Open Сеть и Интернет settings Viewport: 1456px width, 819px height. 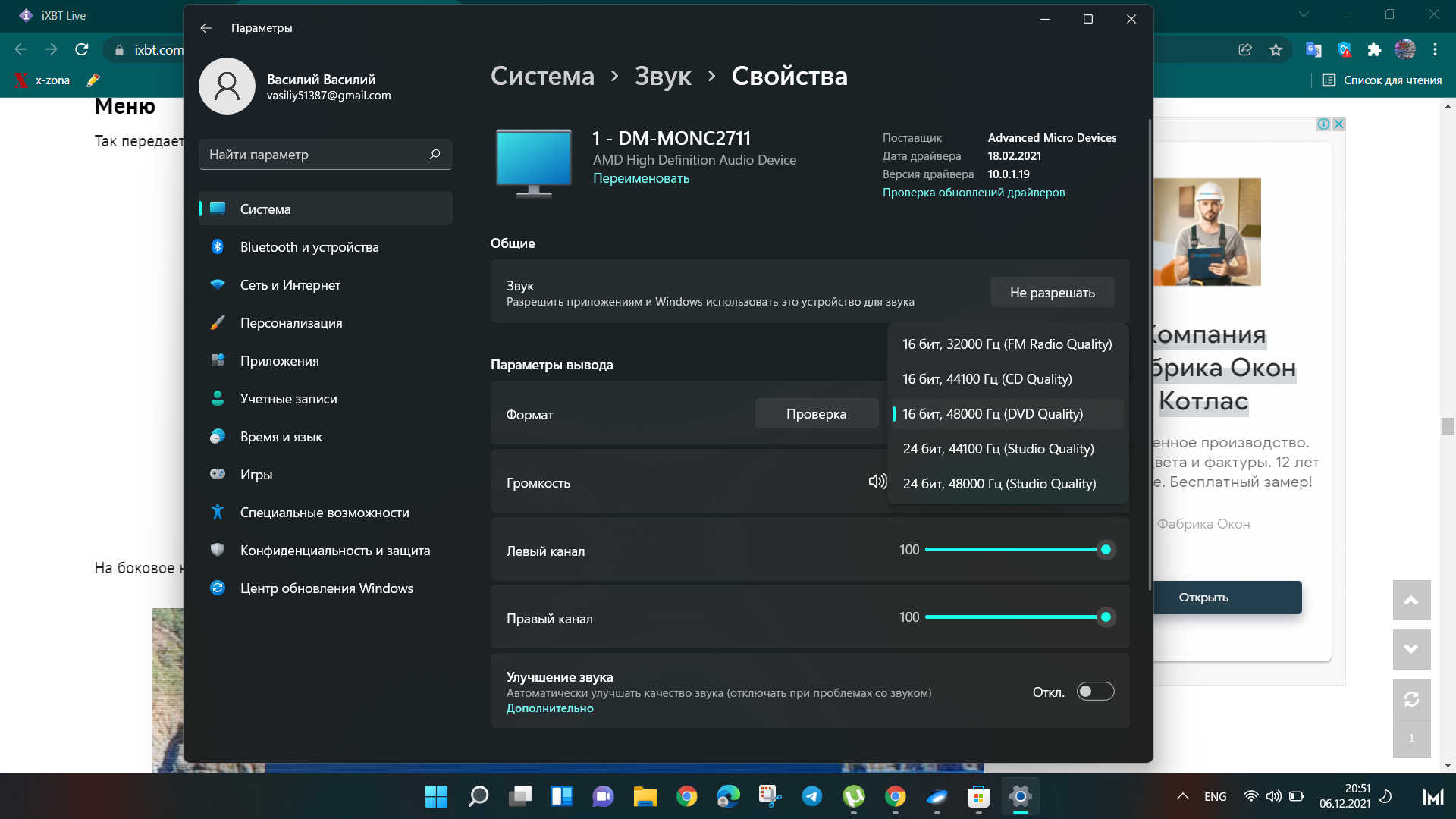(x=290, y=285)
